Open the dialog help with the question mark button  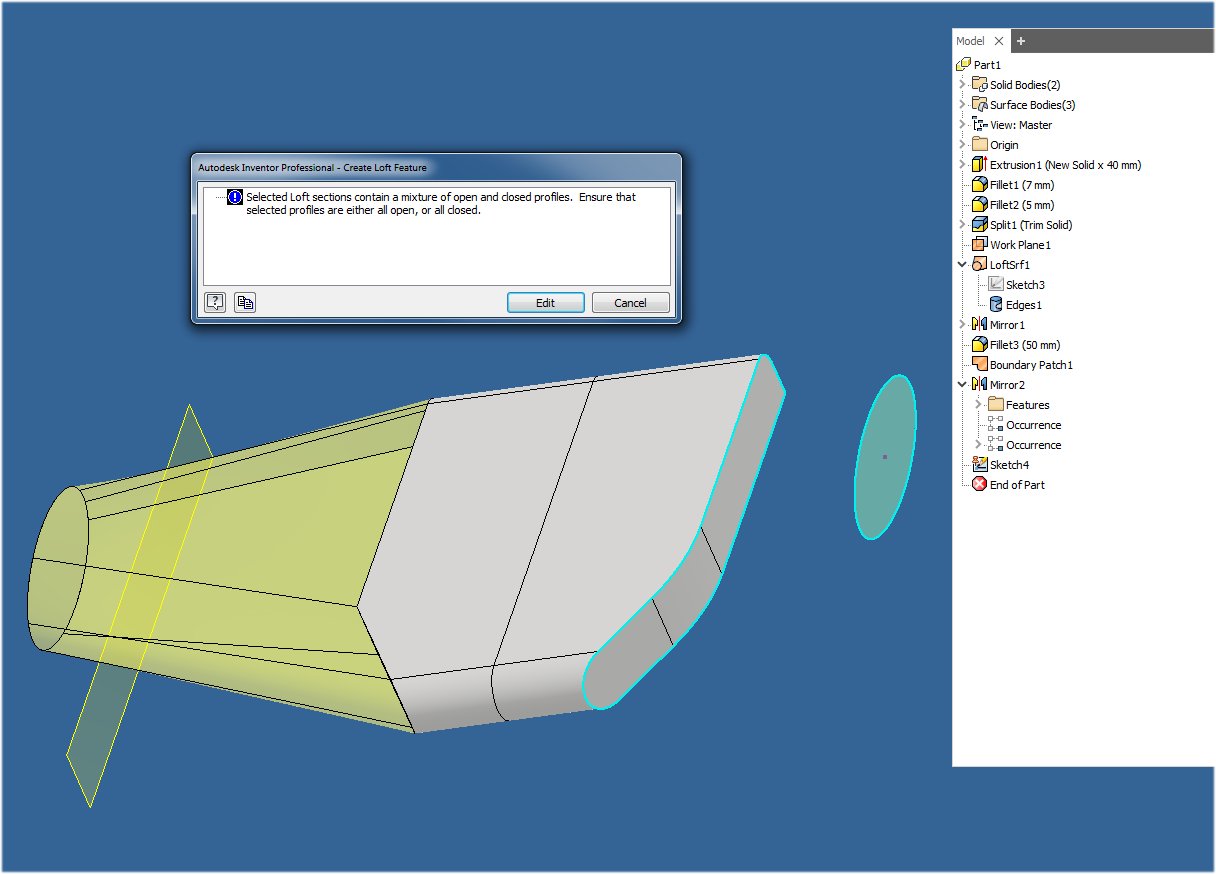215,302
